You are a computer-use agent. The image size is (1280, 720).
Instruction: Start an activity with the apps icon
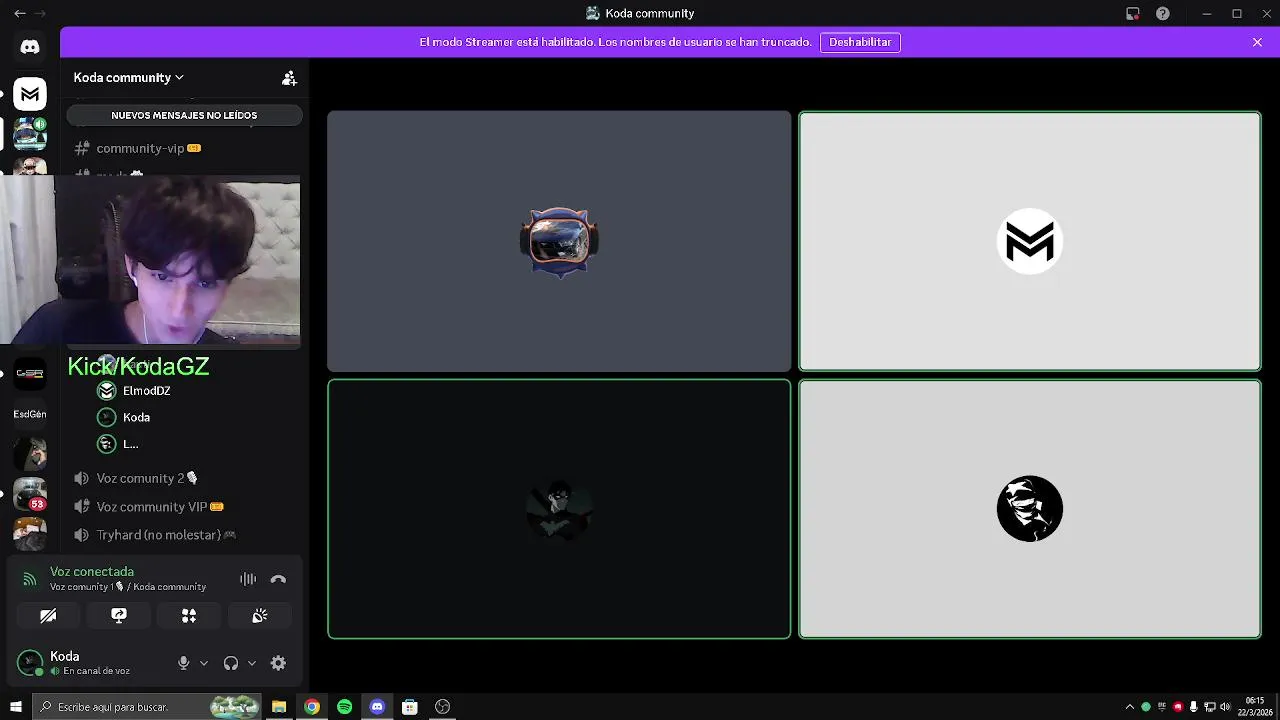(x=189, y=616)
